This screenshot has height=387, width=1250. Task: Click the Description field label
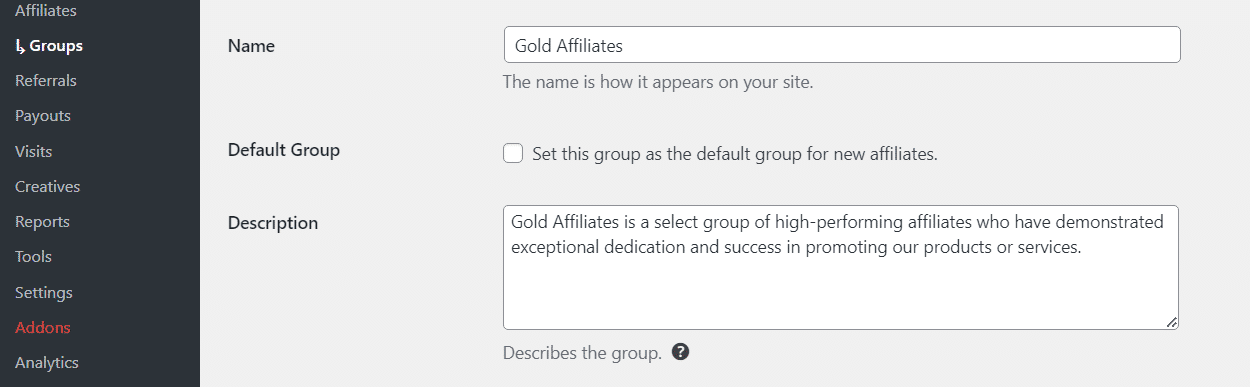pyautogui.click(x=273, y=223)
